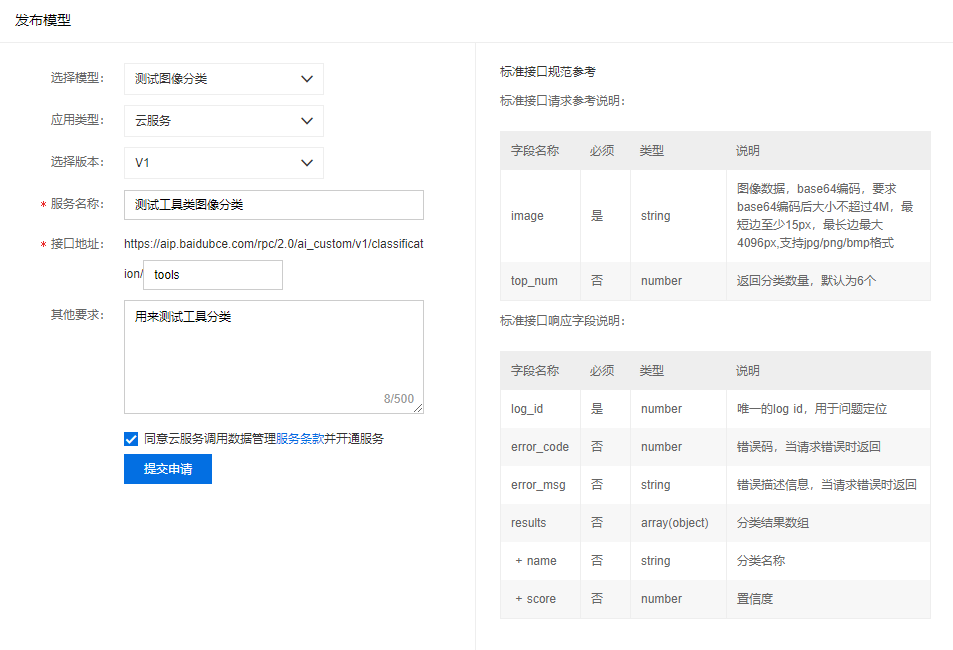Image resolution: width=953 pixels, height=650 pixels.
Task: Uncheck the 同意云服务调用数据管理 agreement checkbox
Action: coord(131,437)
